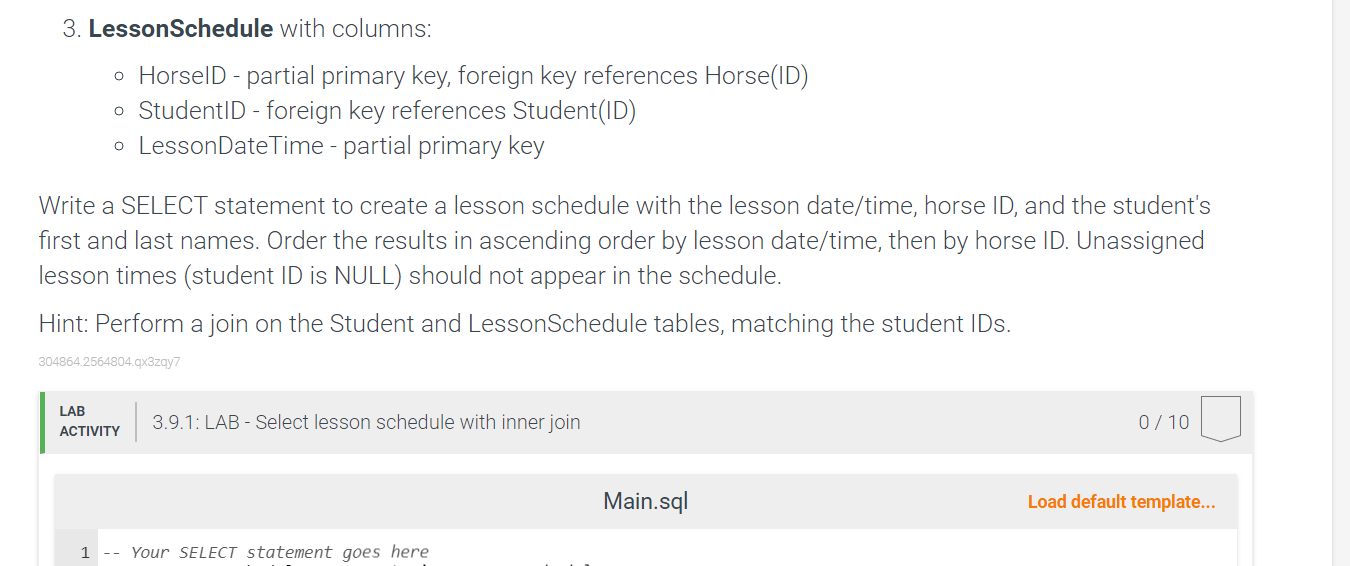1350x566 pixels.
Task: Click the LessonDateTime bullet item
Action: [x=341, y=146]
